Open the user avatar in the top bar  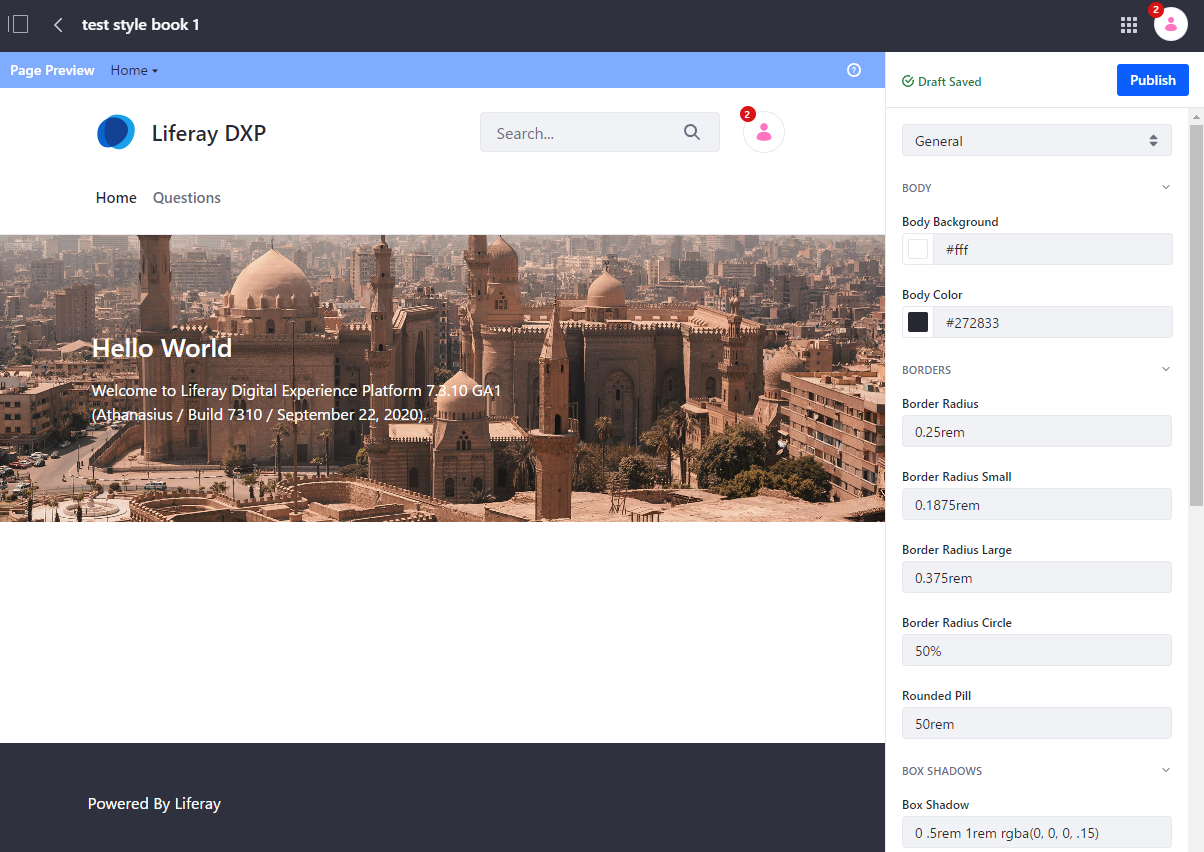pyautogui.click(x=1171, y=24)
